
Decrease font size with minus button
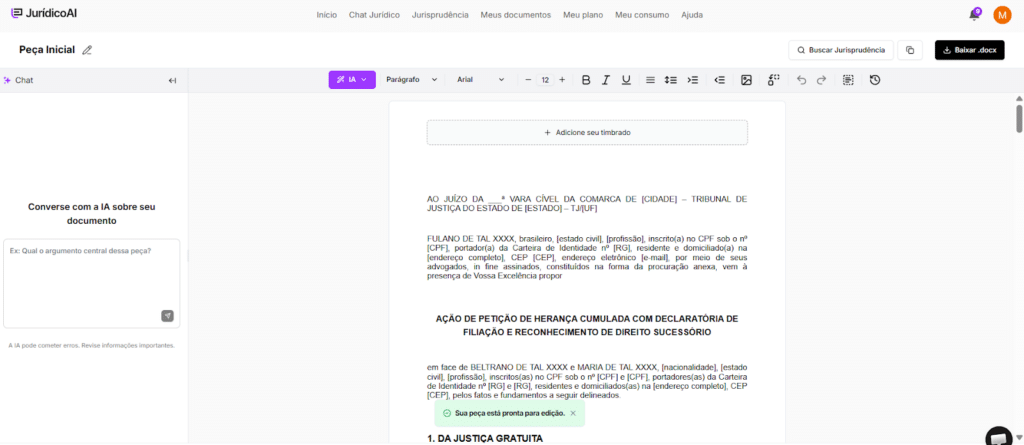click(528, 80)
